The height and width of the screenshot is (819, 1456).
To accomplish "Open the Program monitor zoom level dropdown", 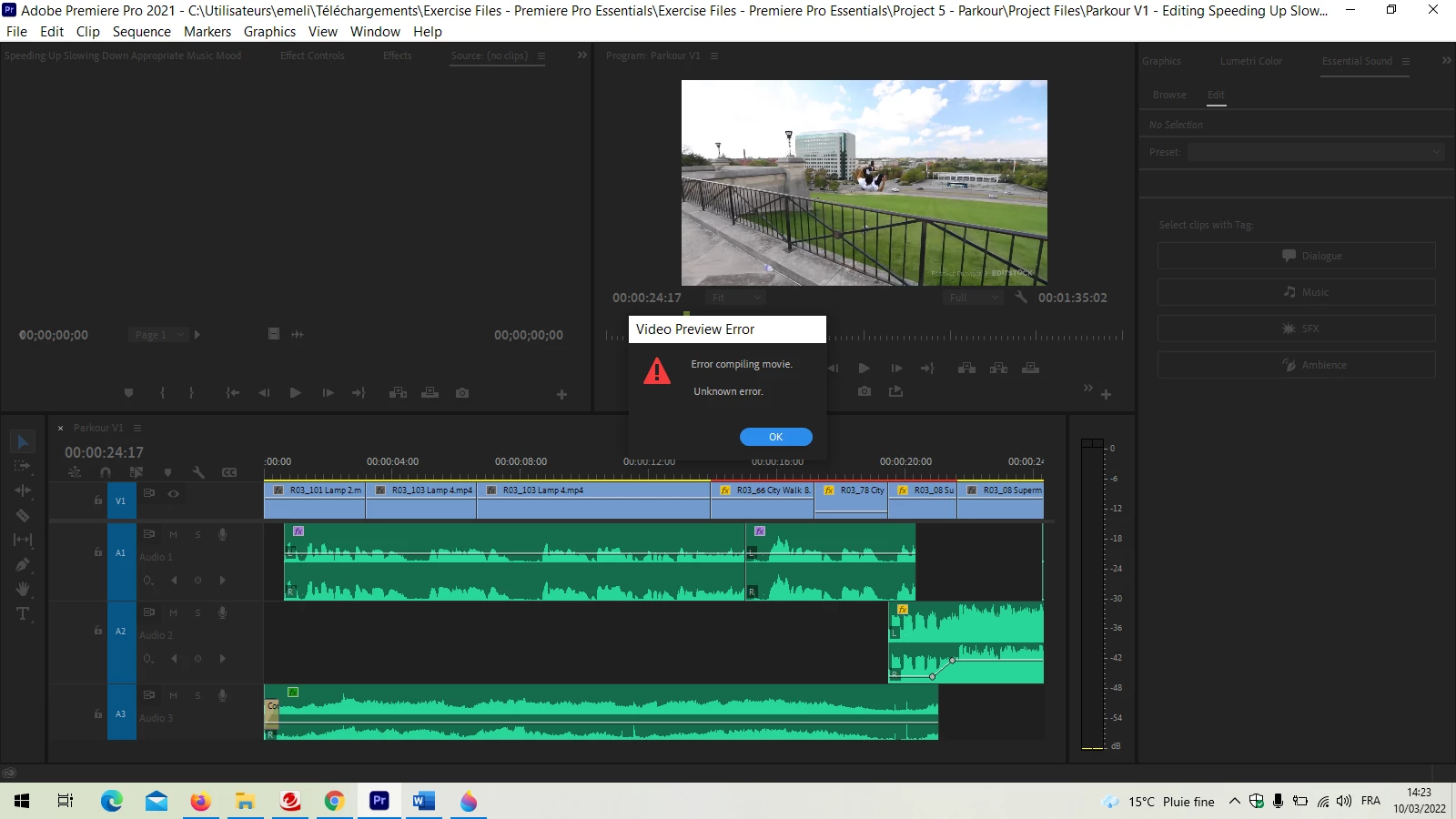I will (x=735, y=298).
